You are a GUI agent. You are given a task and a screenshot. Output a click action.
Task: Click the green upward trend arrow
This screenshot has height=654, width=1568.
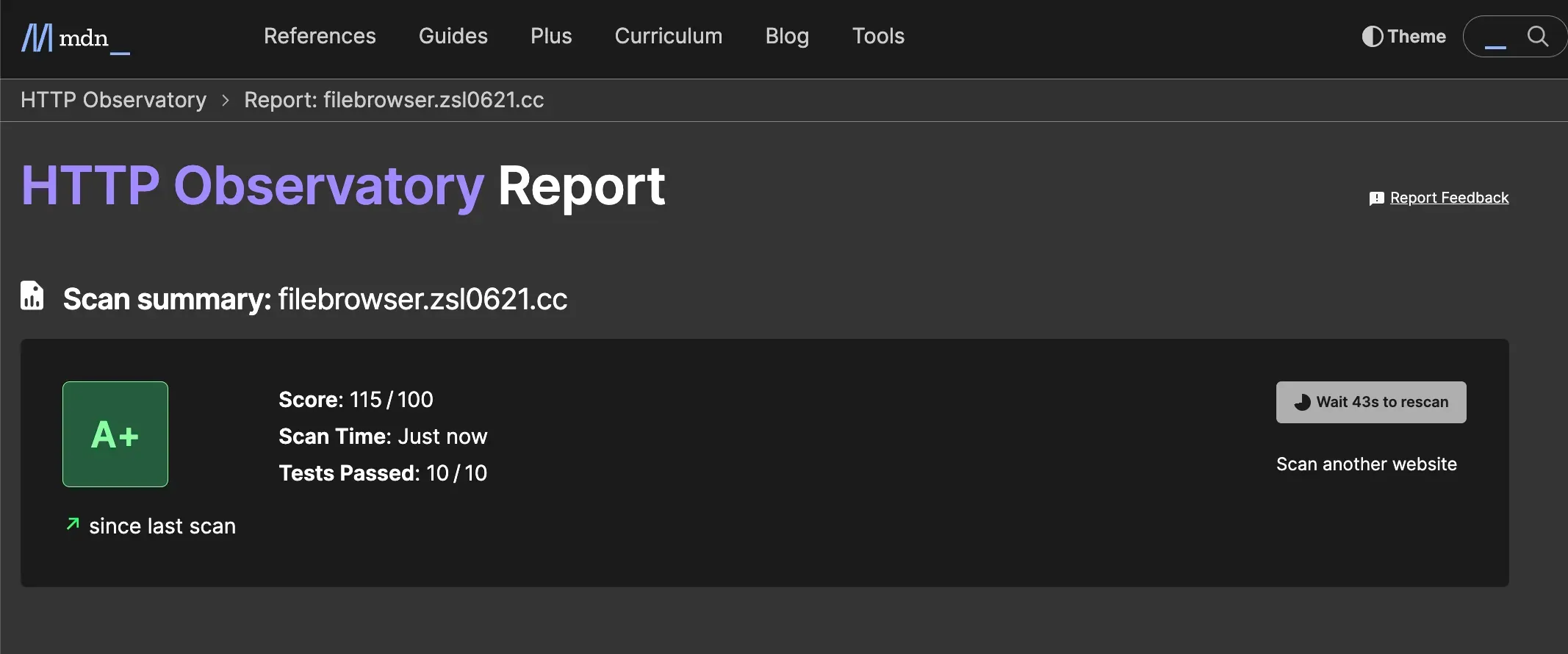click(x=73, y=524)
